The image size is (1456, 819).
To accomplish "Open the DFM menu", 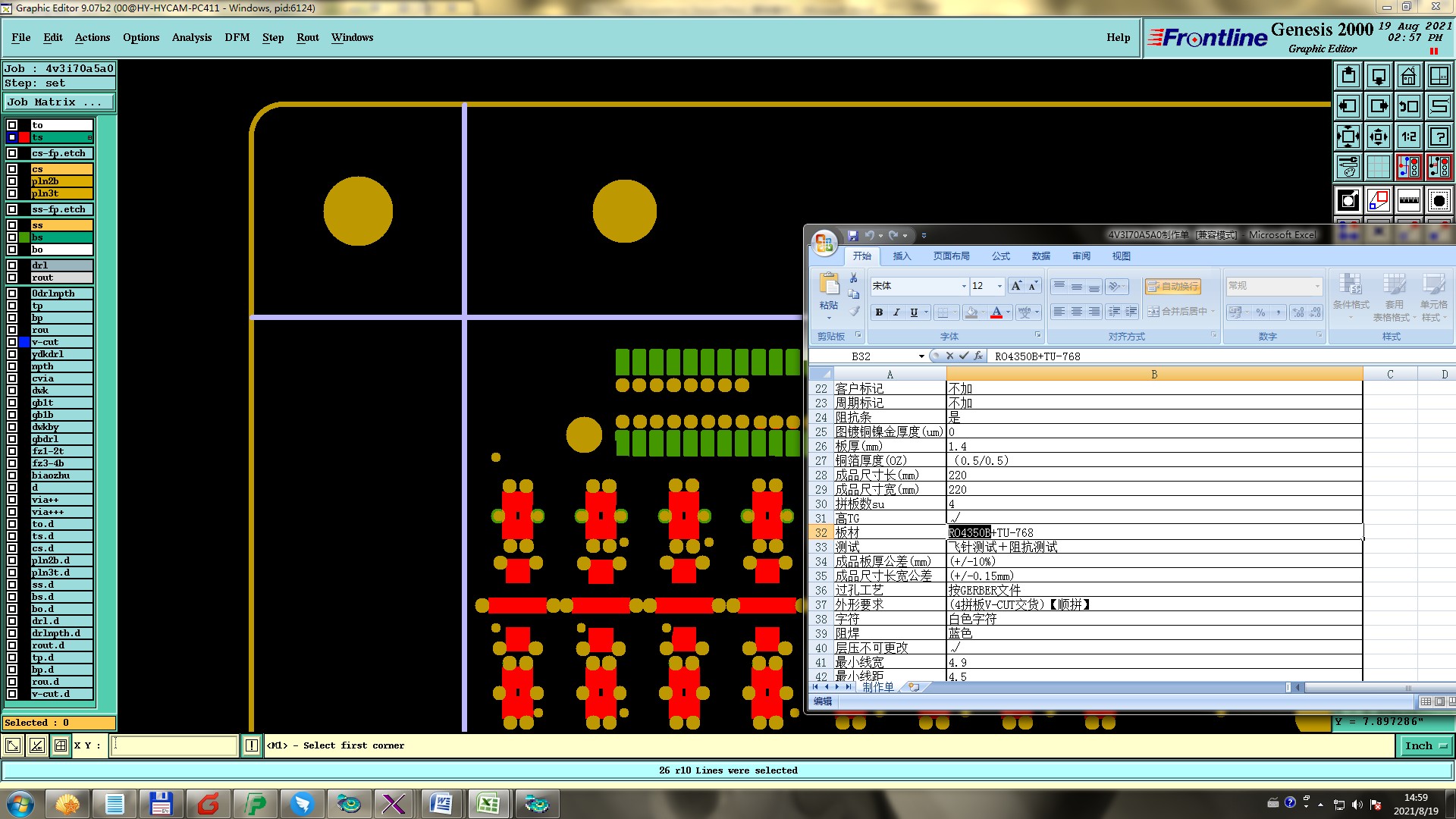I will [x=237, y=37].
